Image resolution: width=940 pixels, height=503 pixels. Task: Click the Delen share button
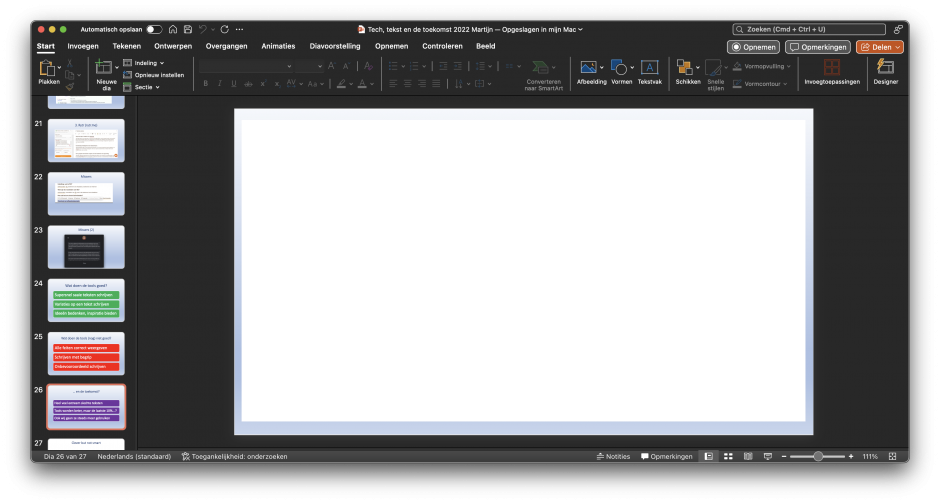coord(879,47)
